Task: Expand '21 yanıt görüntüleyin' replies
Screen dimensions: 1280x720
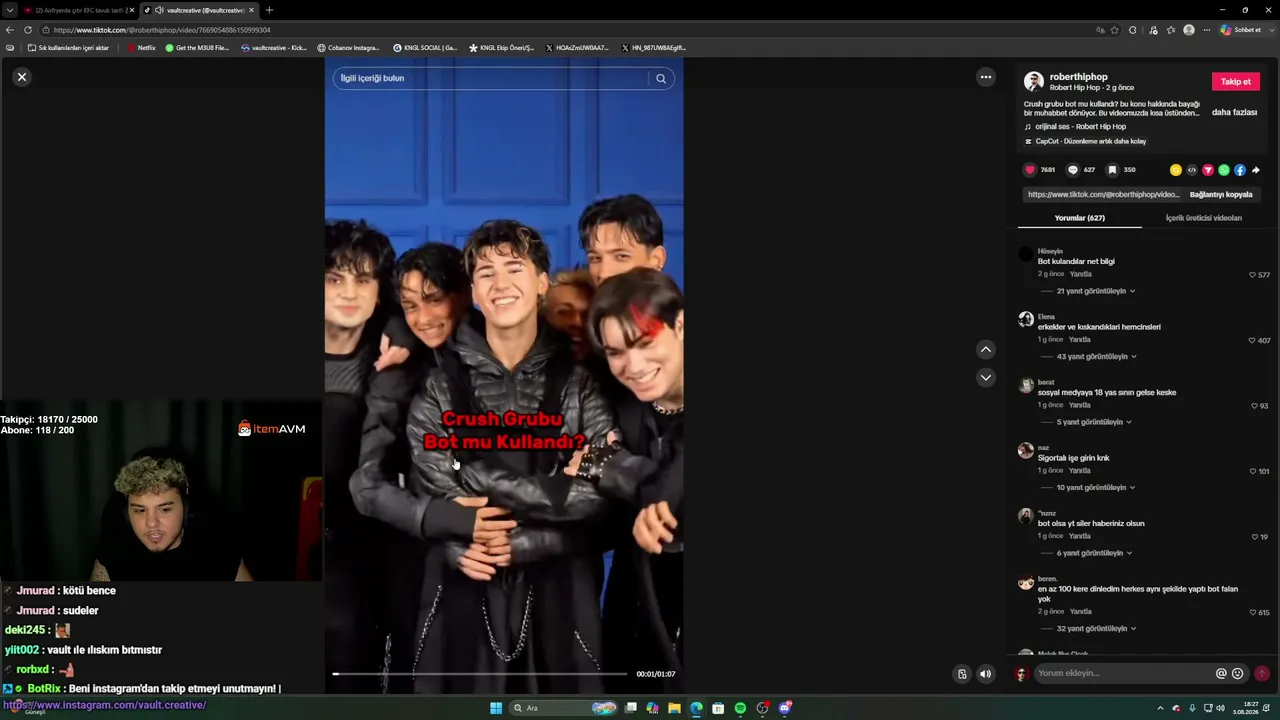Action: [x=1095, y=291]
